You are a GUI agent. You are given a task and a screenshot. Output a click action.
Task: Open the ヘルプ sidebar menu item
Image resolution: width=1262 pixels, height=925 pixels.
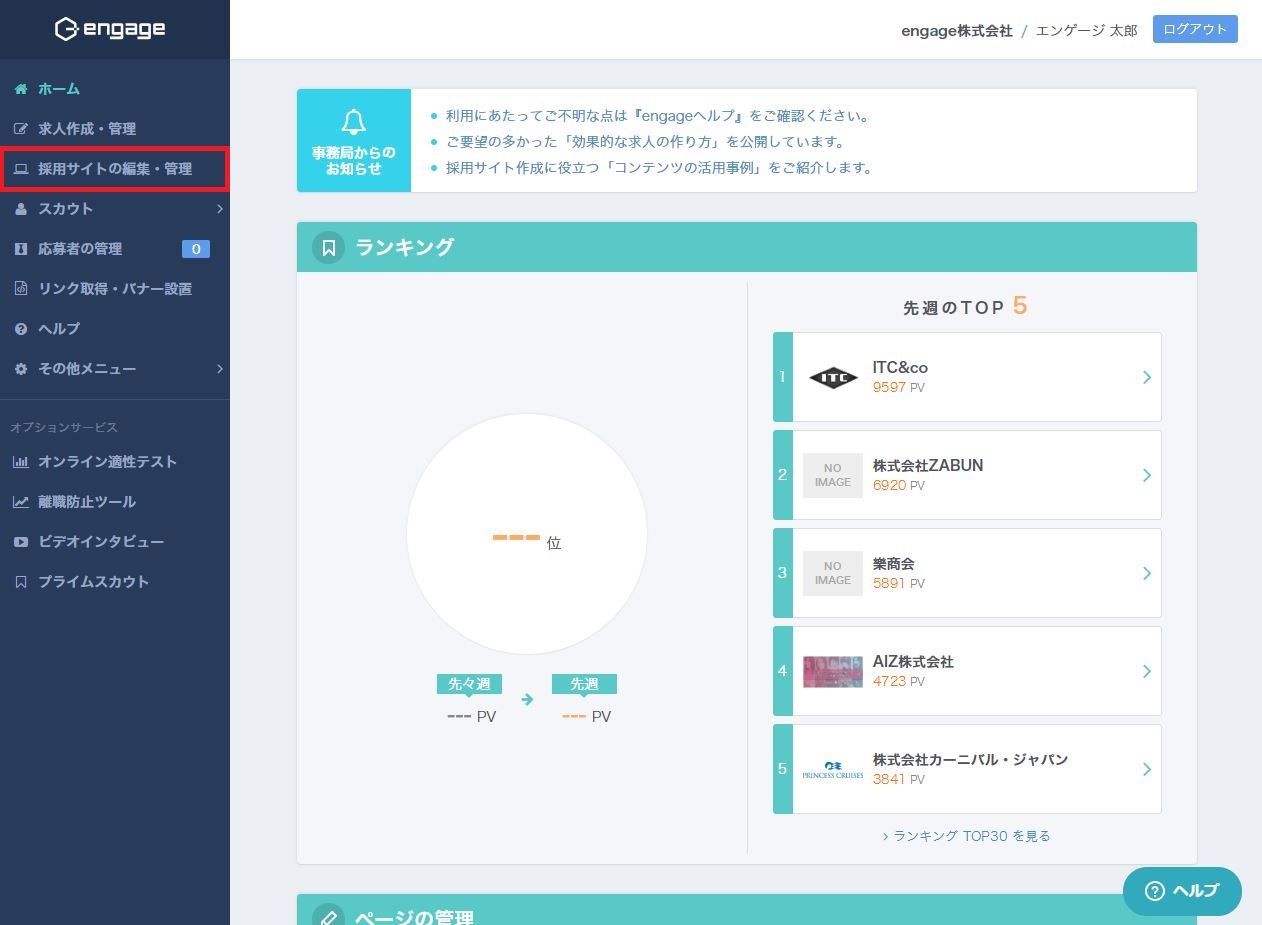click(x=115, y=329)
